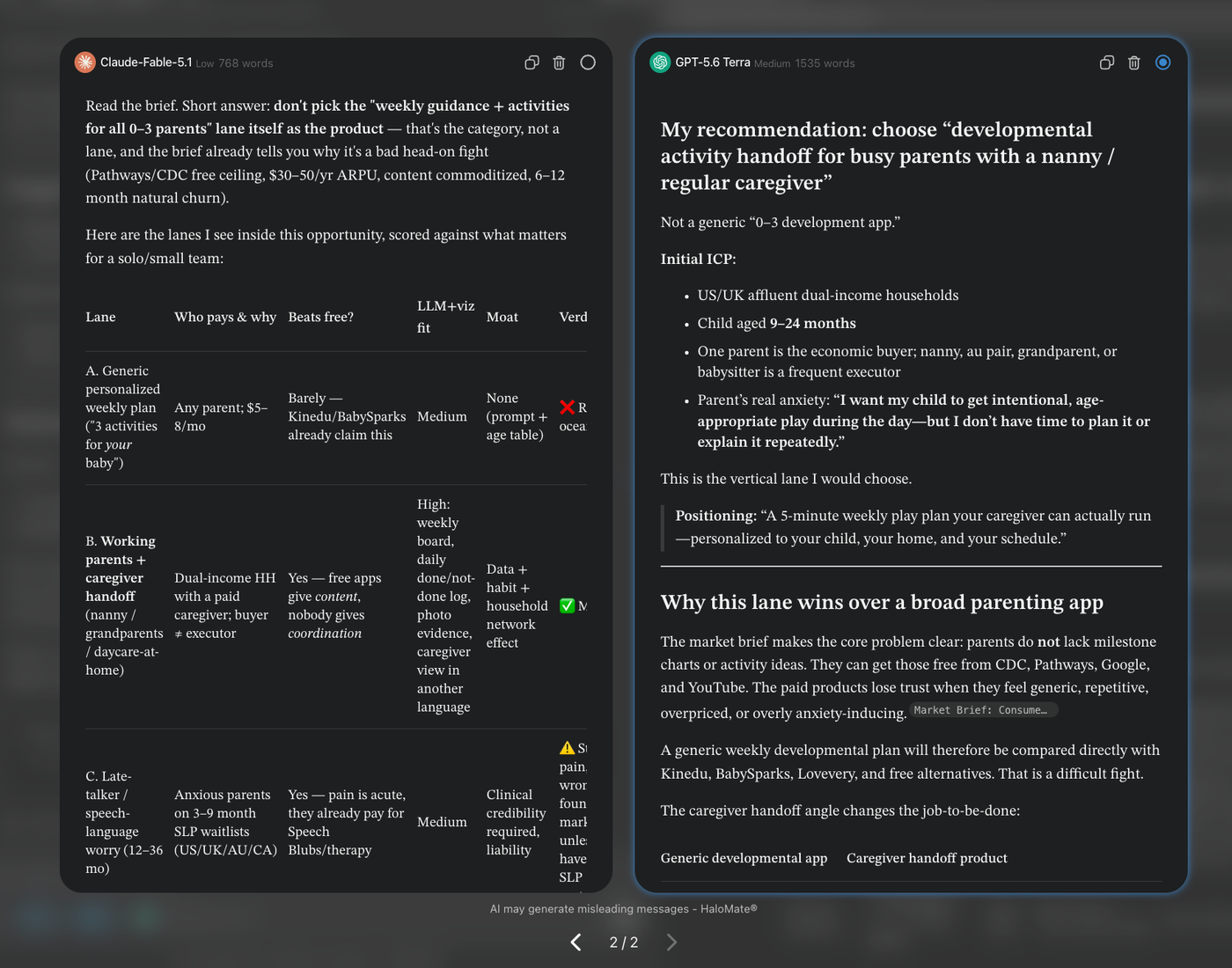Go to the next page arrow

click(671, 942)
